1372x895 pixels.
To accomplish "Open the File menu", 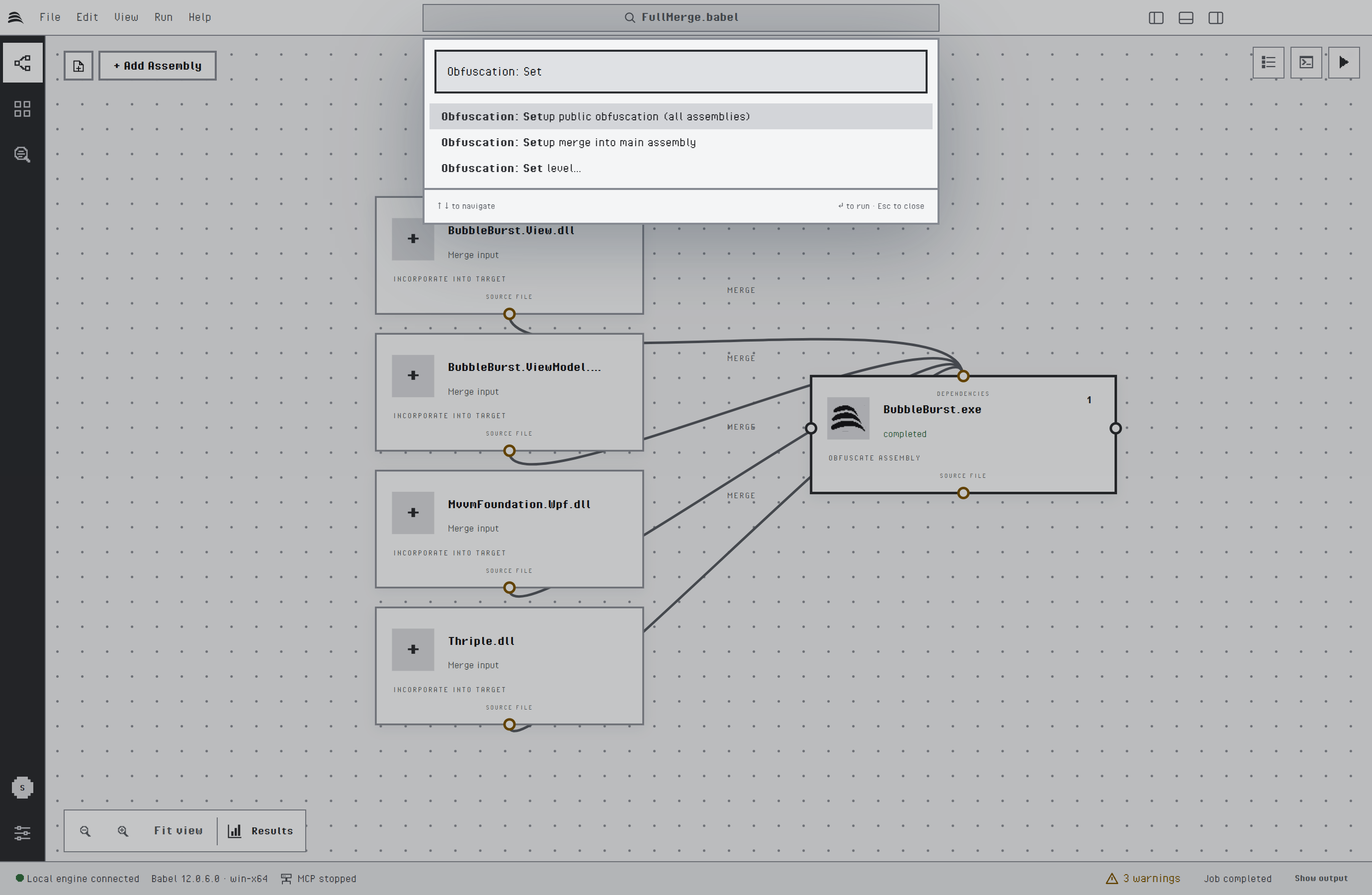I will (x=50, y=17).
